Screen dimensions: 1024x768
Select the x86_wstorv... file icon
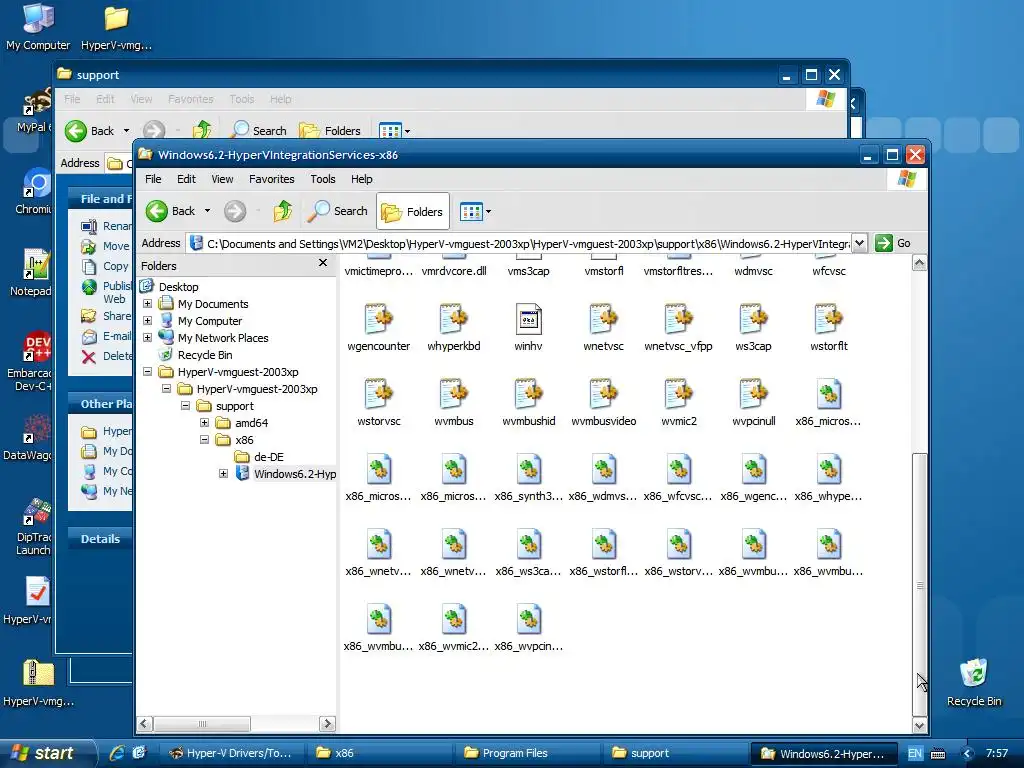679,545
